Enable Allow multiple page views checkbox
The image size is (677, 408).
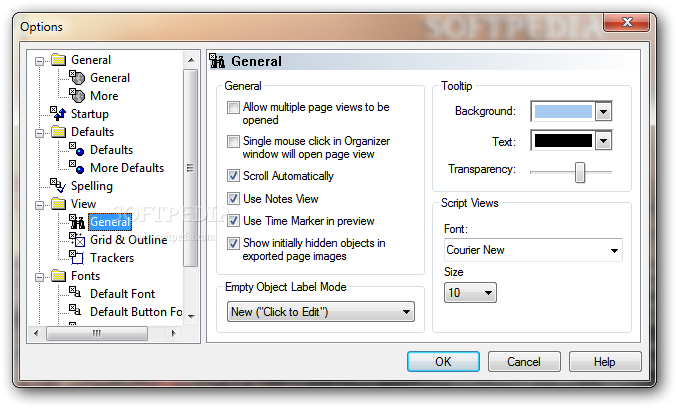point(233,107)
